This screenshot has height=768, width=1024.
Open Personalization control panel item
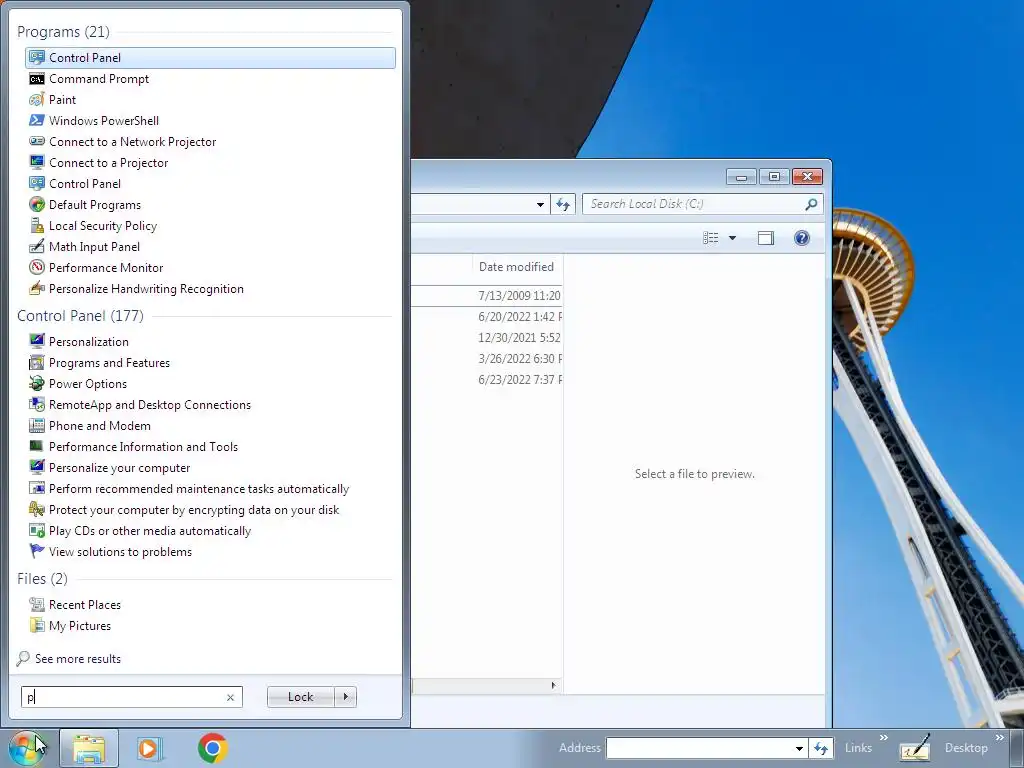point(88,342)
